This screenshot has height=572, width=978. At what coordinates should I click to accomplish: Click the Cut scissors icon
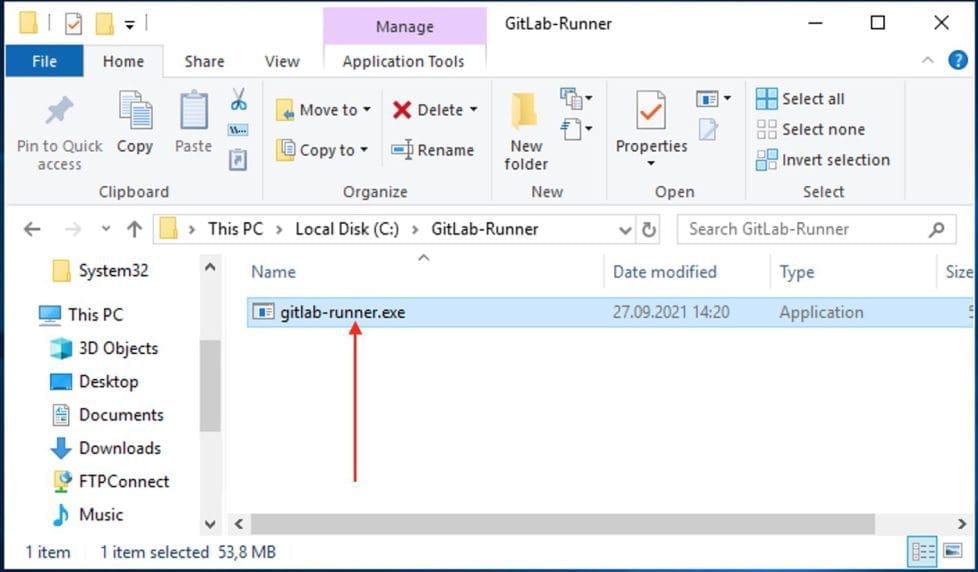pyautogui.click(x=238, y=99)
